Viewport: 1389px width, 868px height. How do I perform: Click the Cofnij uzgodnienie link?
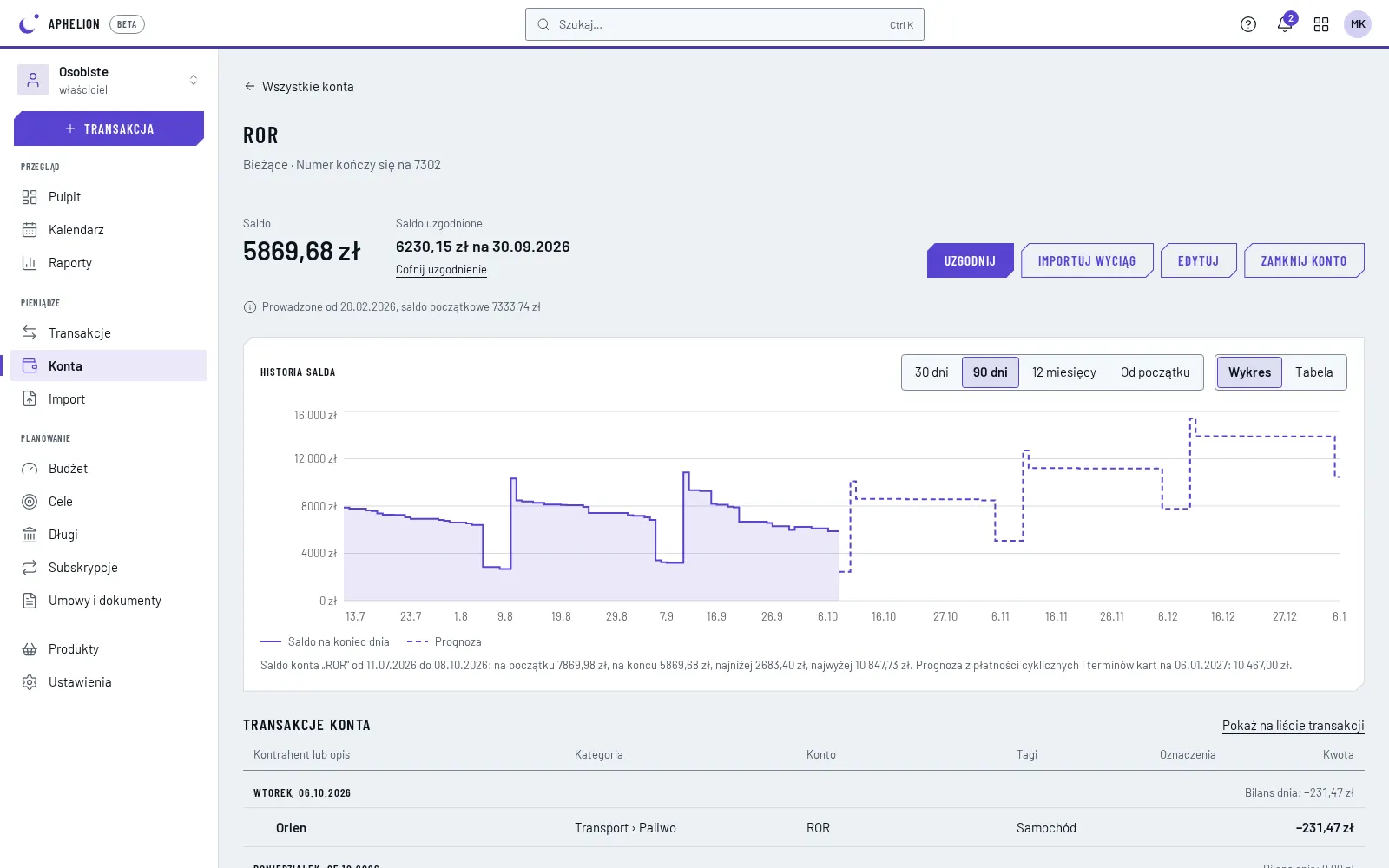coord(441,270)
